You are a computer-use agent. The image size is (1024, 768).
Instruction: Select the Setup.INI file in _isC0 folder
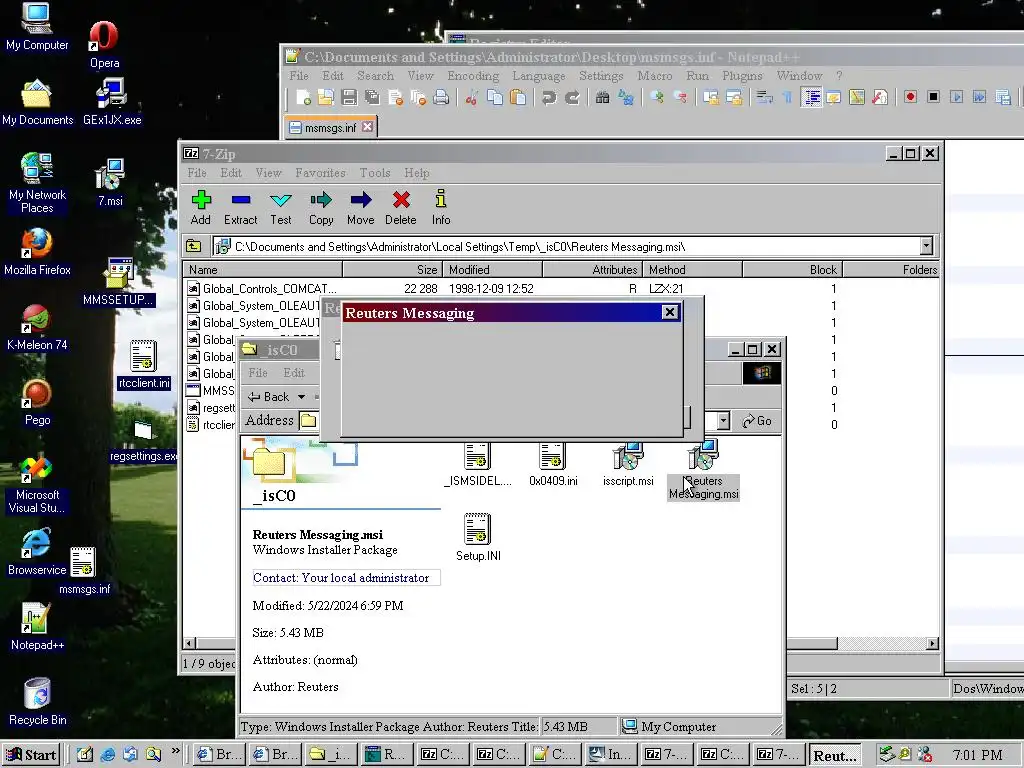click(x=478, y=537)
